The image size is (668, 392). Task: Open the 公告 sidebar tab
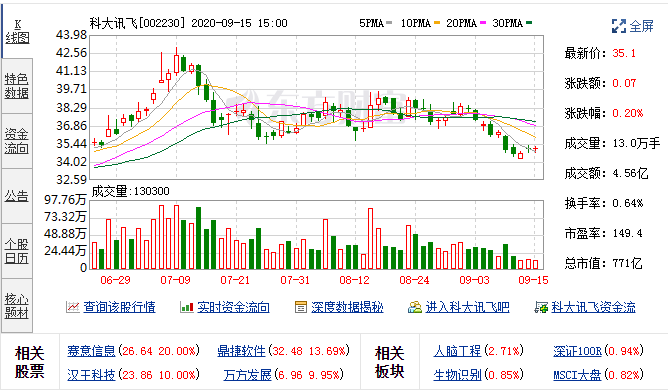pyautogui.click(x=17, y=196)
